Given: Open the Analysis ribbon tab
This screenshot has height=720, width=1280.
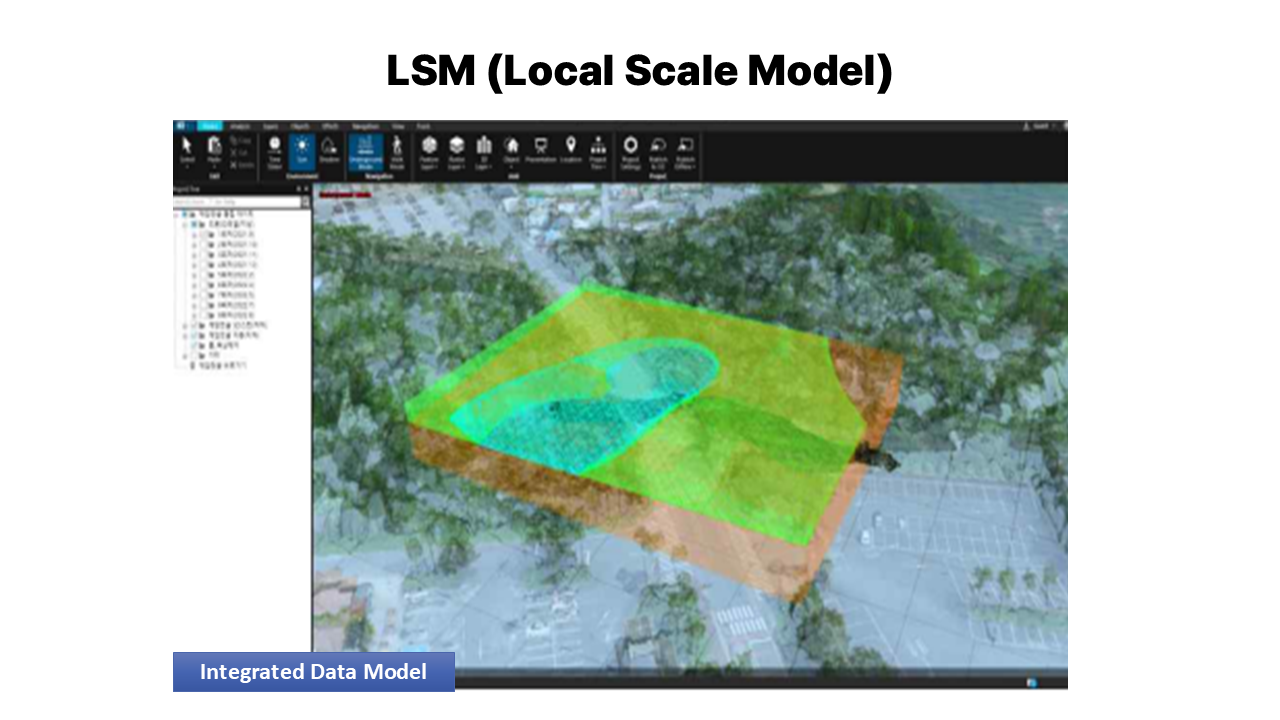Looking at the screenshot, I should point(240,127).
